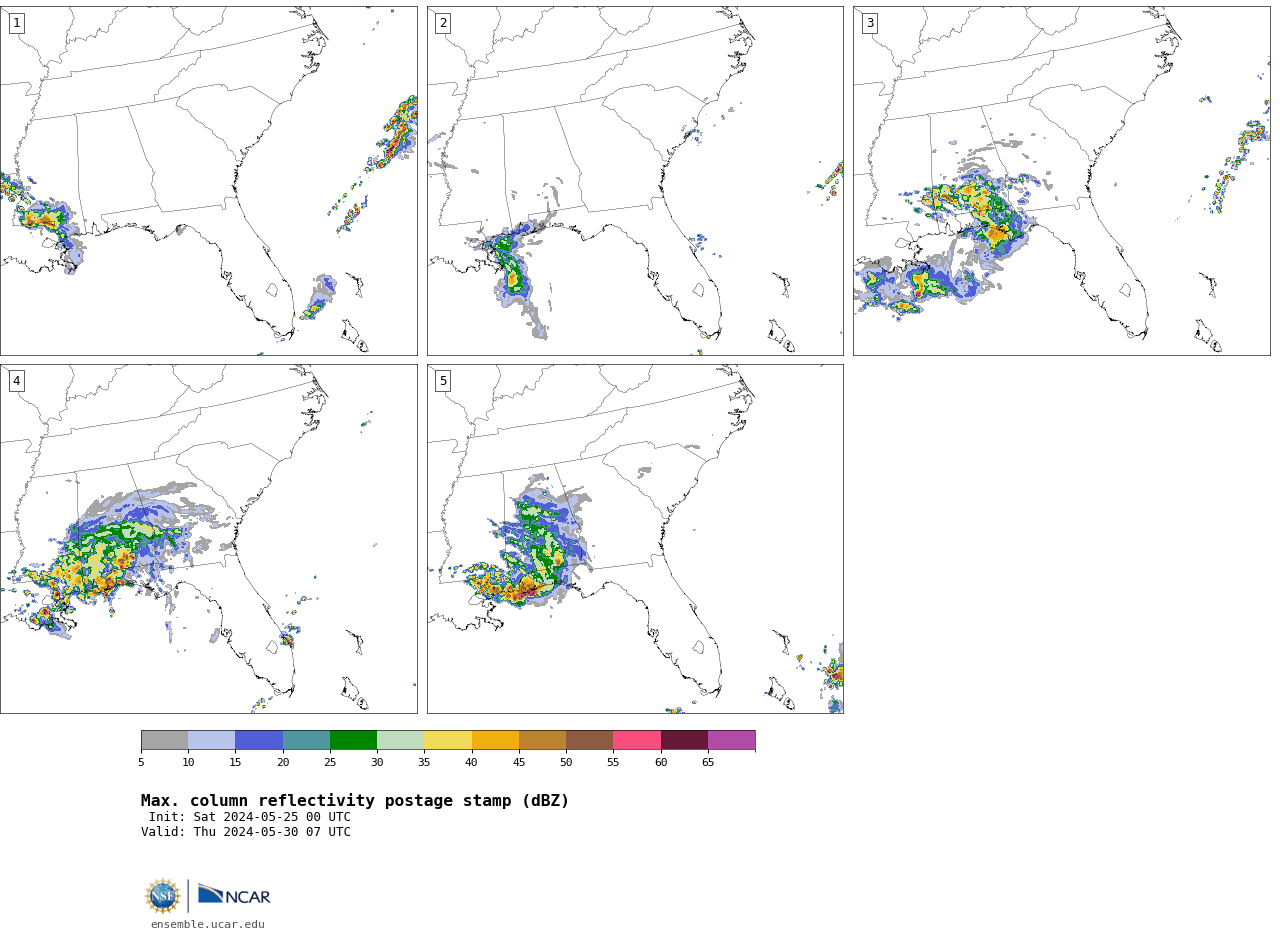Click the NCAR logo
Screen dimensions: 1280x936
point(234,895)
